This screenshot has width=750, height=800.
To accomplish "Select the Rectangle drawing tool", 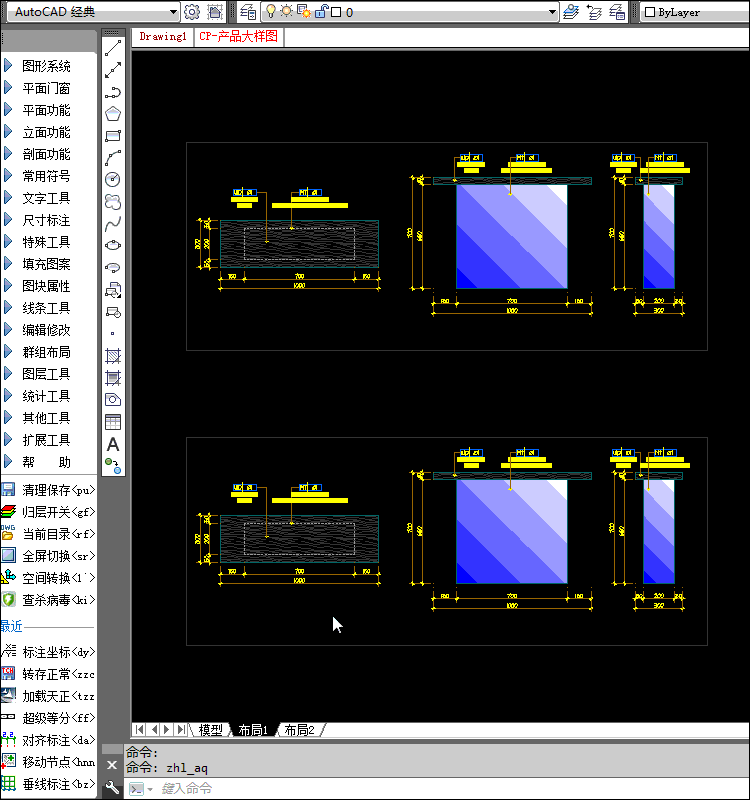I will coord(113,135).
